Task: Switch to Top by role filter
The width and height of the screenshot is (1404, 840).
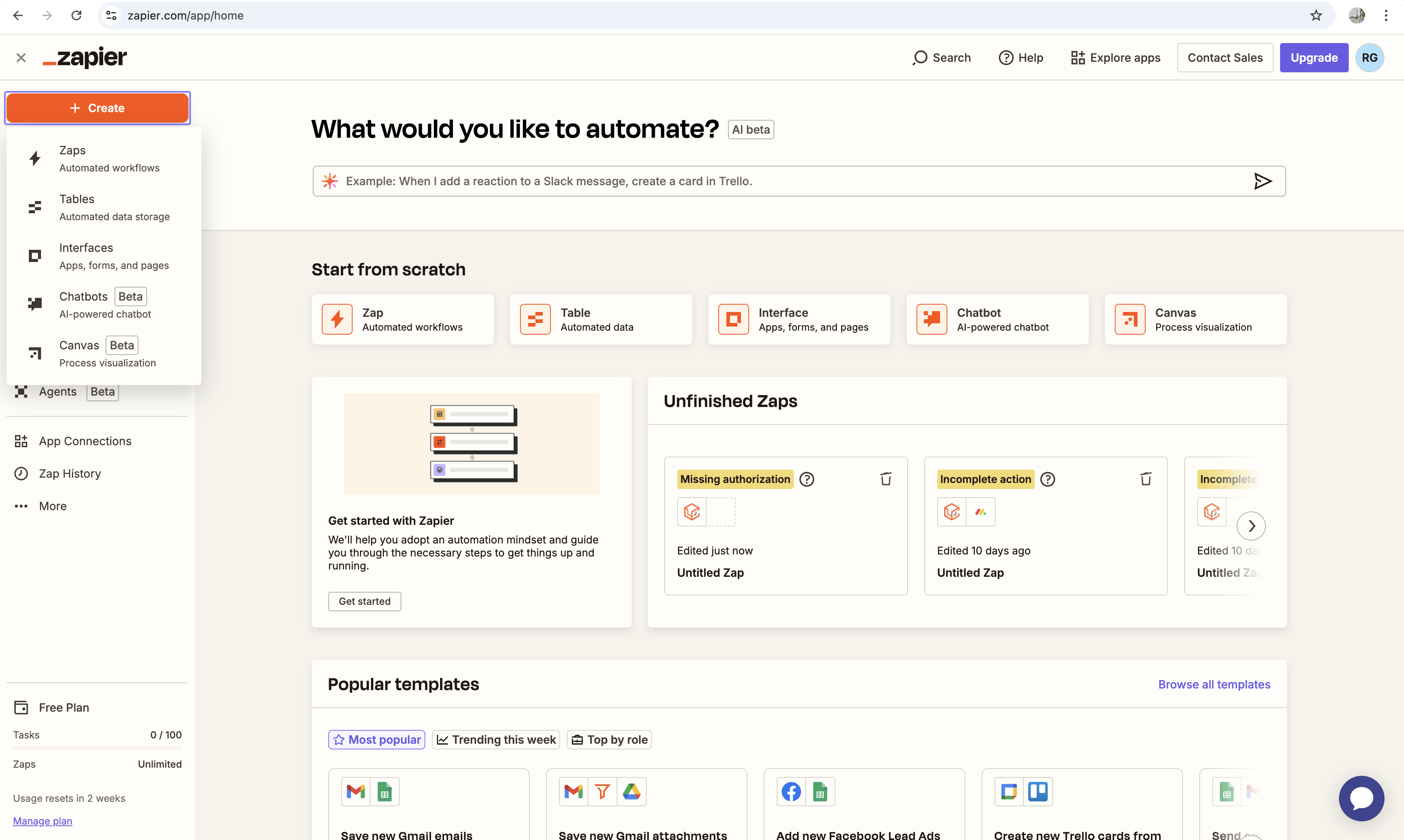Action: pos(609,739)
